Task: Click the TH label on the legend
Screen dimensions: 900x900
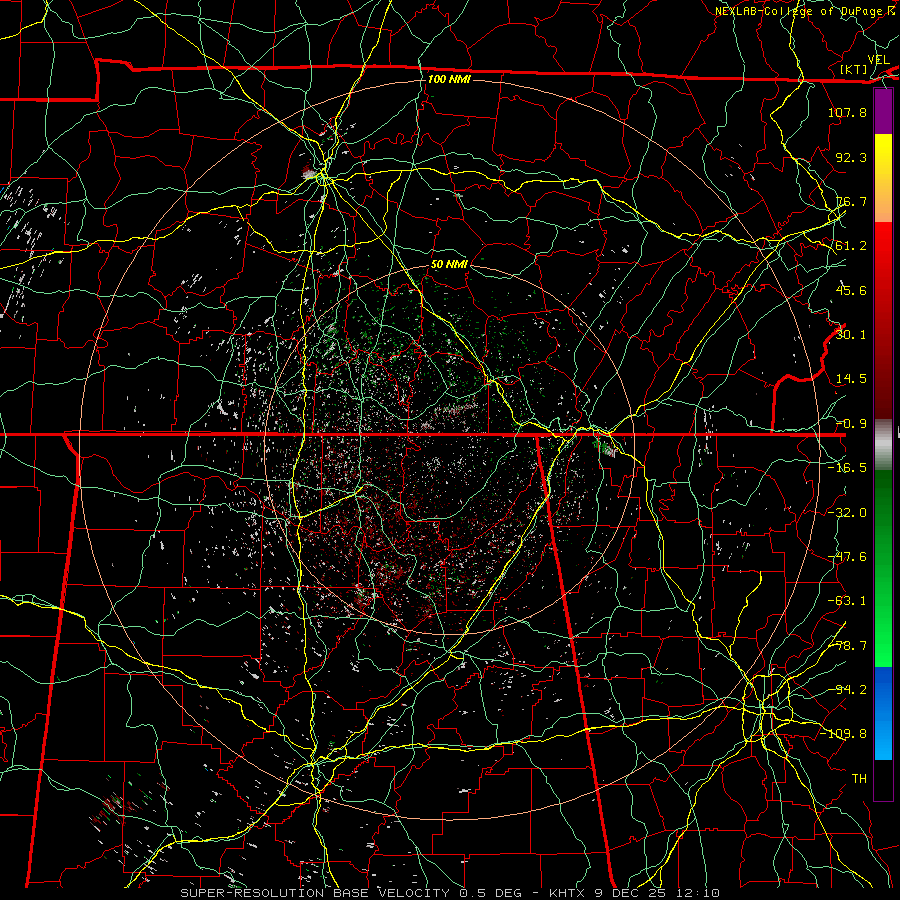Action: click(859, 779)
